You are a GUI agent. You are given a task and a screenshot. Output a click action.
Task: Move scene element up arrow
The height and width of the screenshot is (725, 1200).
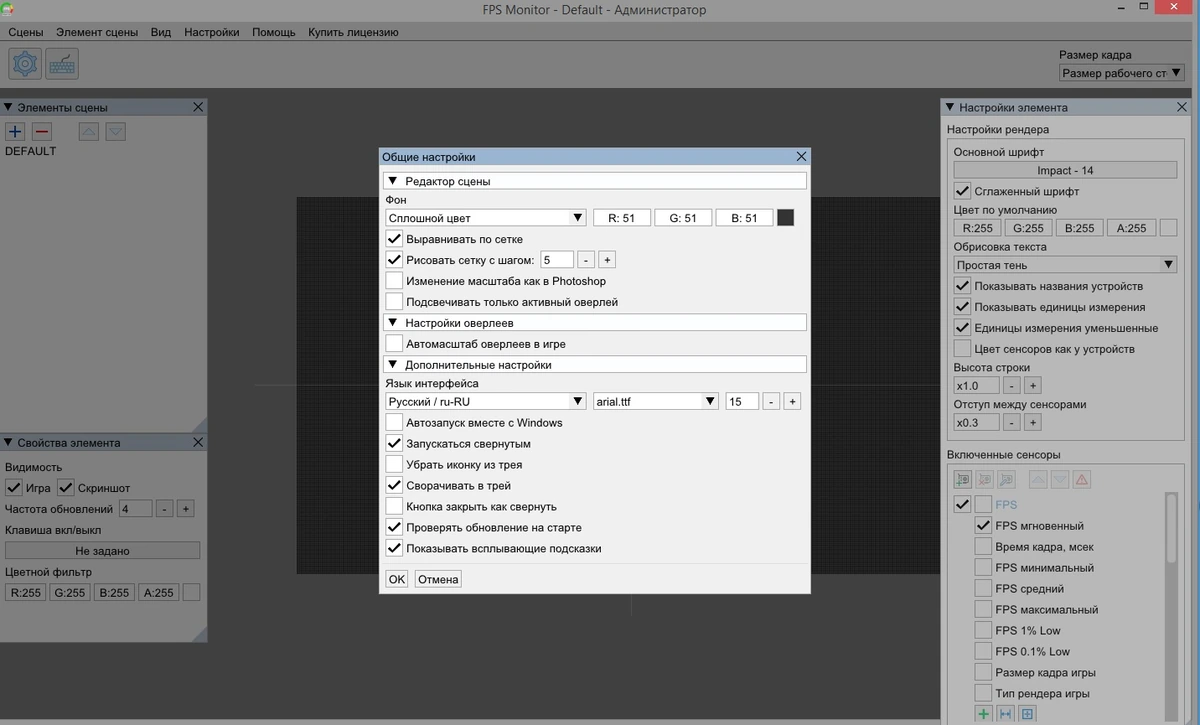(88, 132)
